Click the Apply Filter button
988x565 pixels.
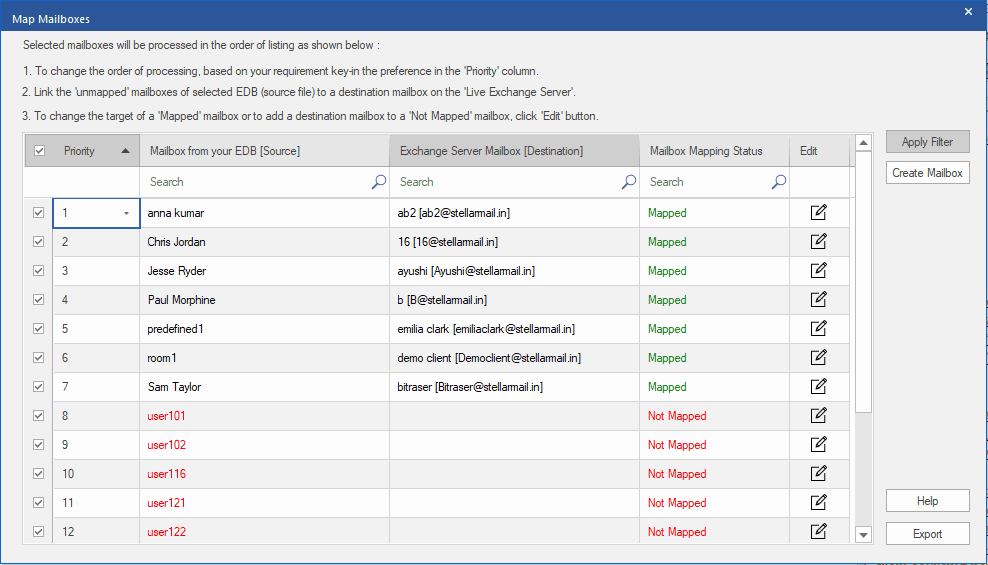928,142
